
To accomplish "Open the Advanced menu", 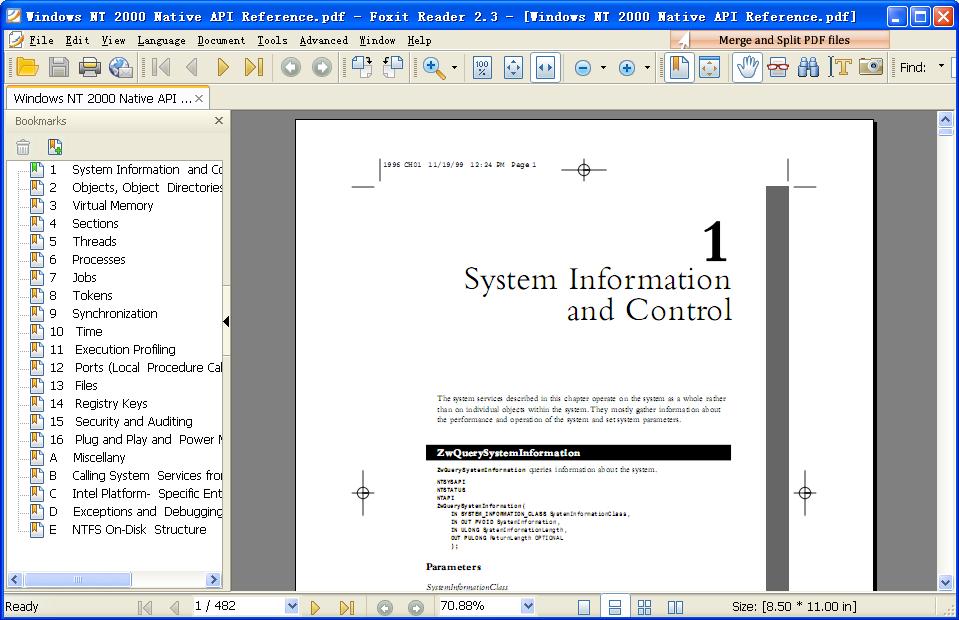I will coord(324,40).
